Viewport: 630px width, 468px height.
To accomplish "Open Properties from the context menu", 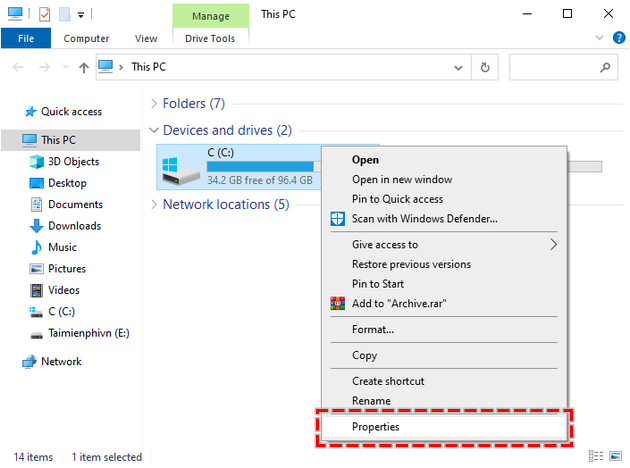I will [444, 427].
